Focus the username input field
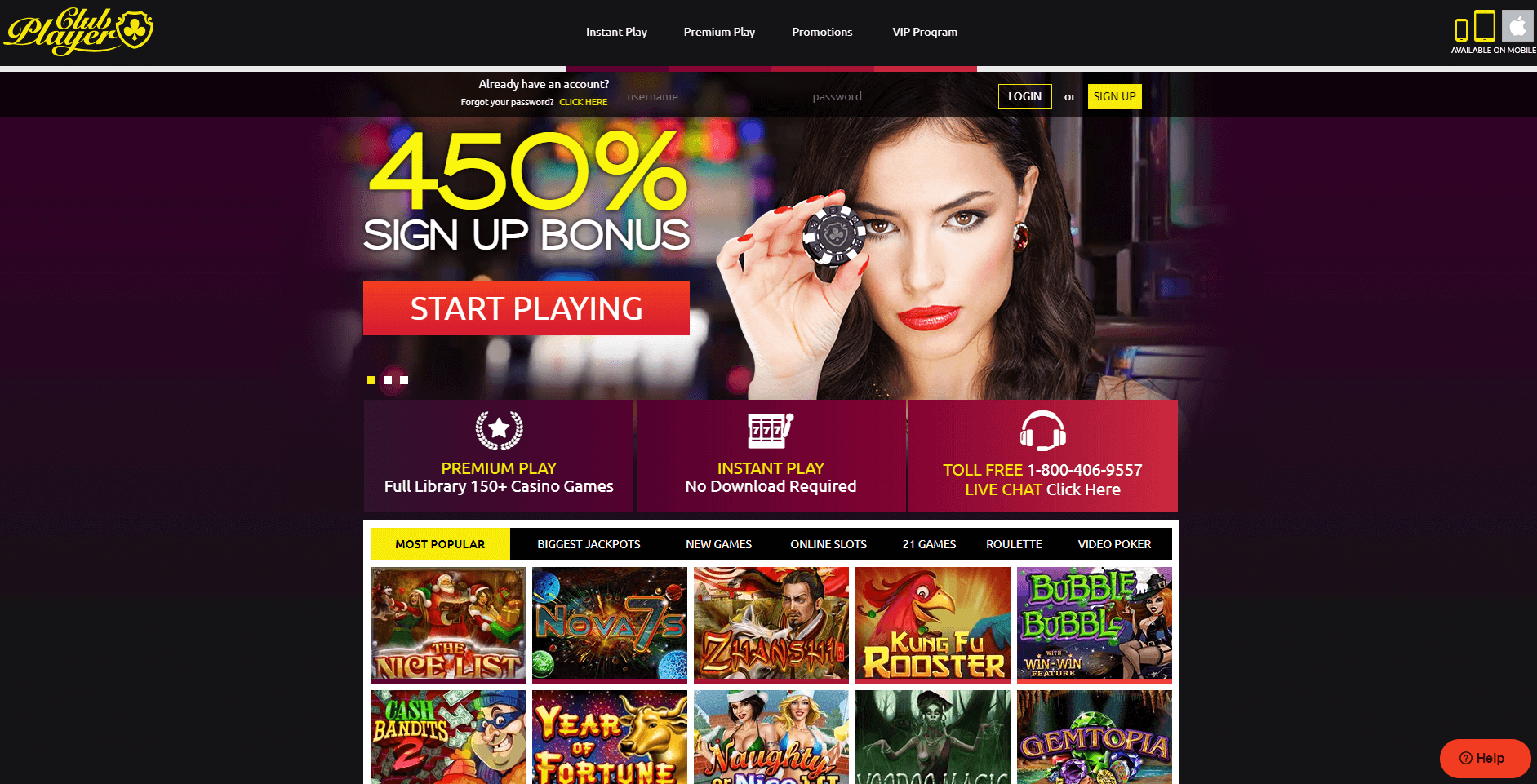 pyautogui.click(x=708, y=96)
